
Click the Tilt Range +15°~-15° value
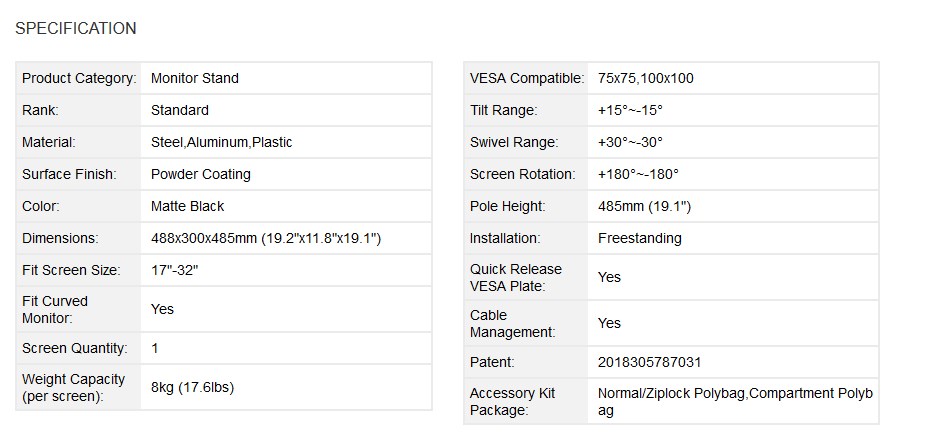[x=630, y=110]
